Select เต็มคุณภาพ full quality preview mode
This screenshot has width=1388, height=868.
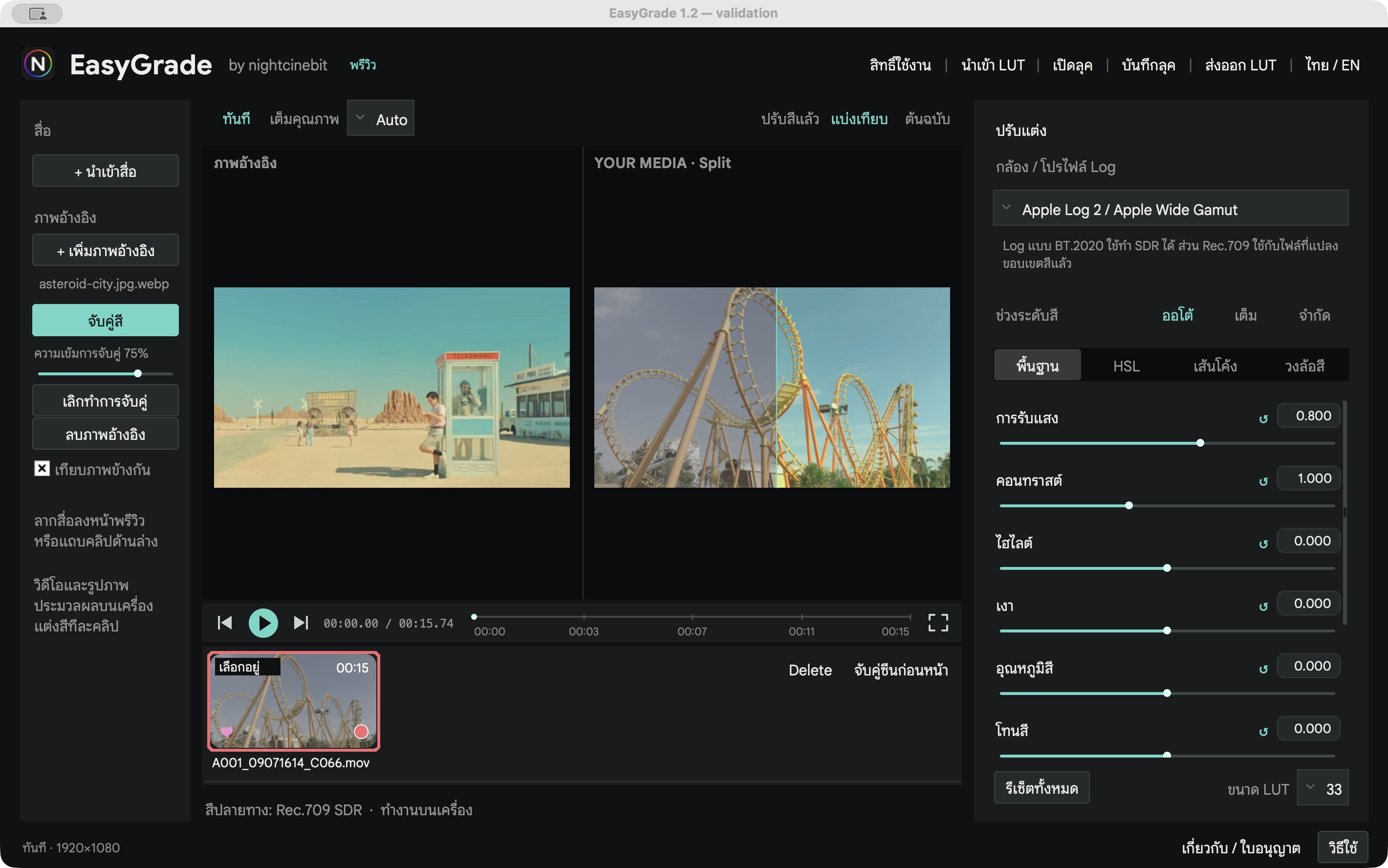[x=304, y=119]
